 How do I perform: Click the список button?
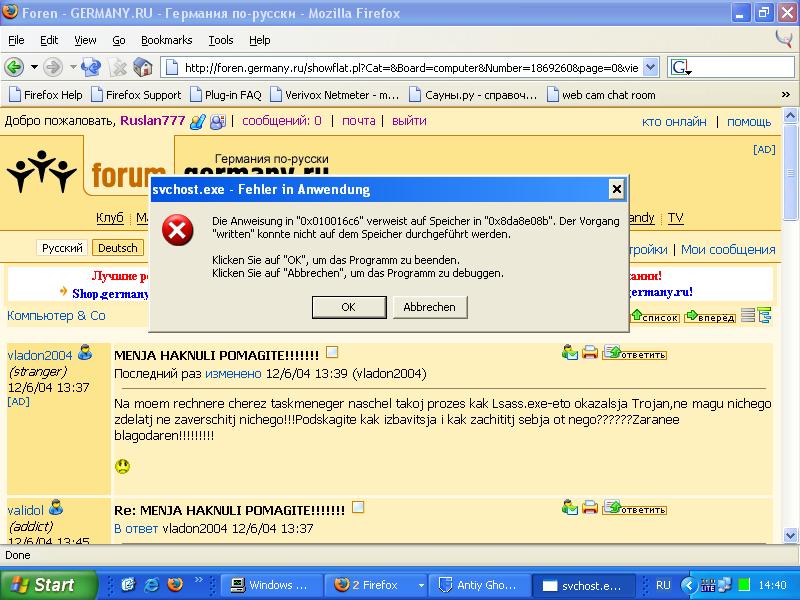click(655, 316)
